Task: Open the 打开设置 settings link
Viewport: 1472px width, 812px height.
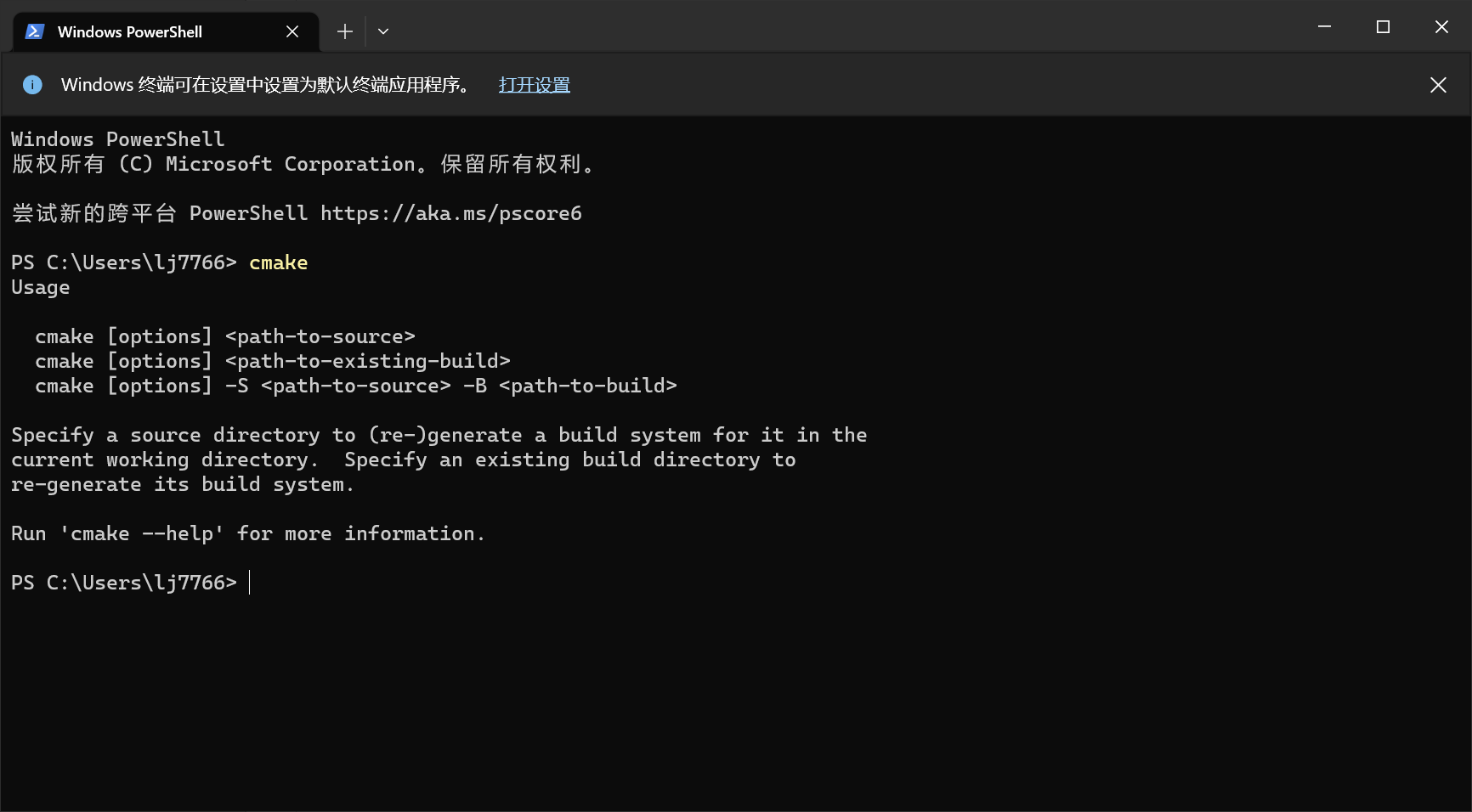Action: 534,85
